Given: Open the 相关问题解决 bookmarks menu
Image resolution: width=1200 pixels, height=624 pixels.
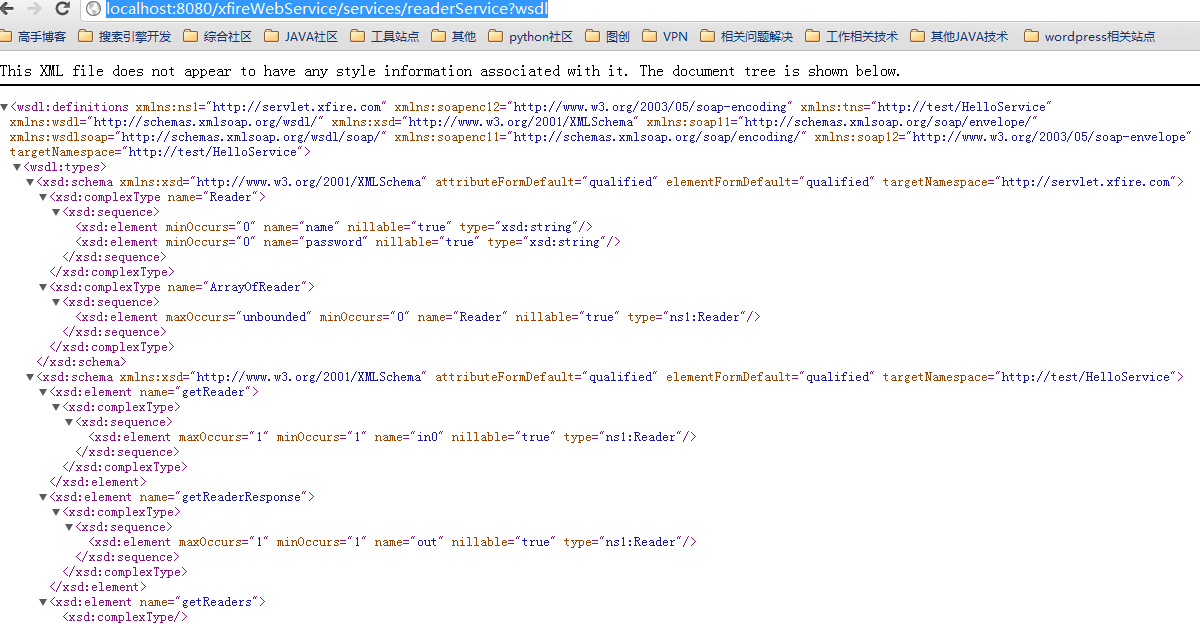Looking at the screenshot, I should point(746,37).
